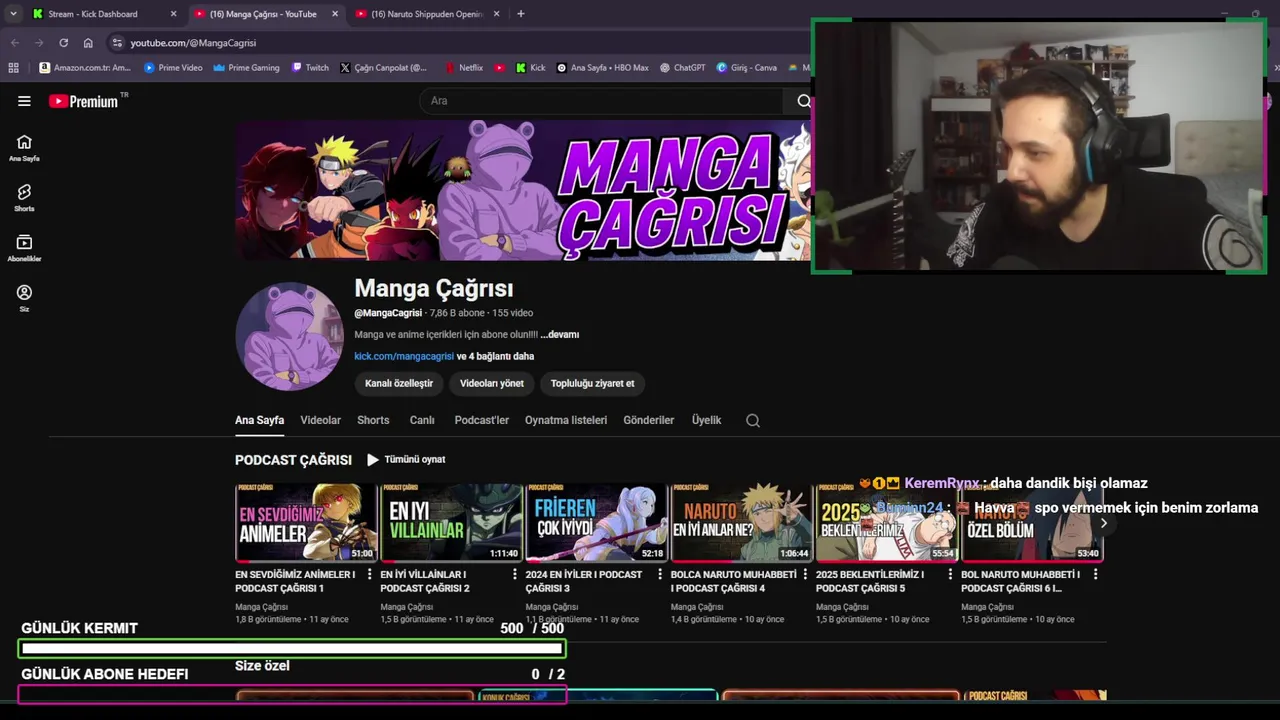Select the Oynatma listeleri tab
The height and width of the screenshot is (720, 1280).
pyautogui.click(x=566, y=421)
